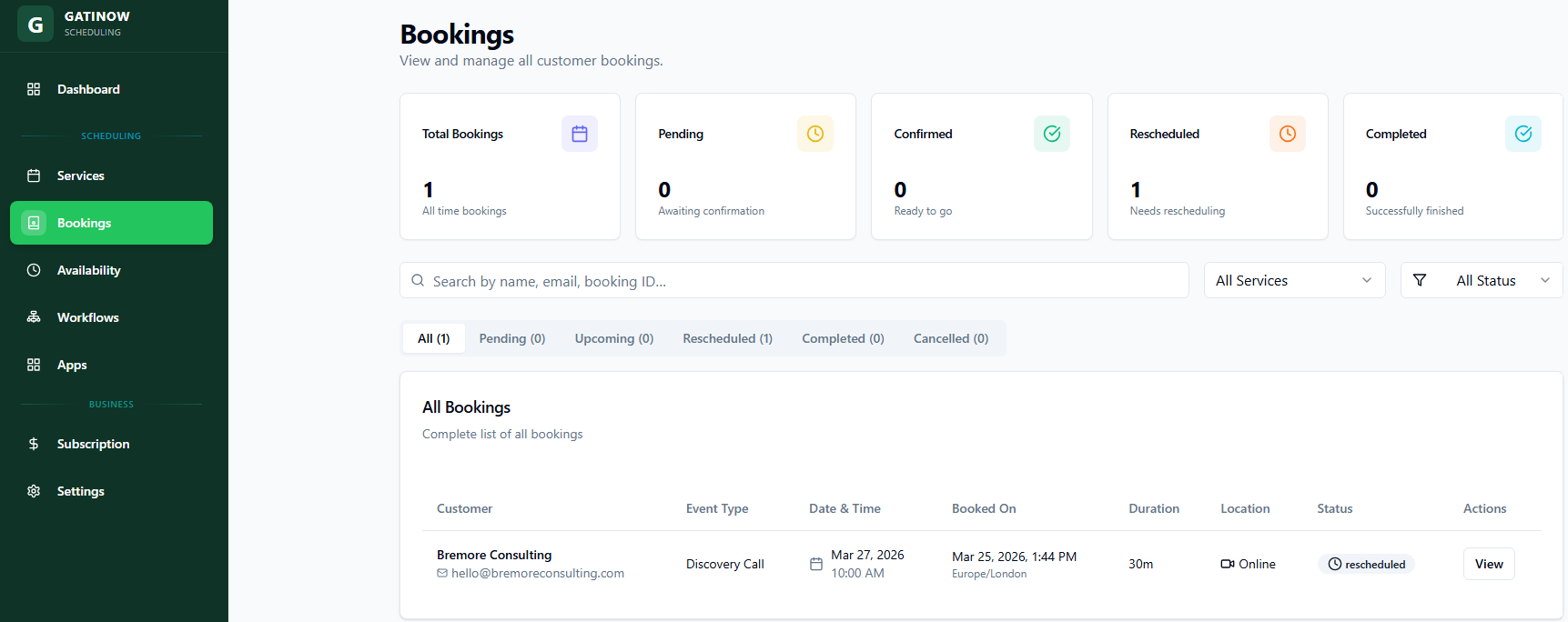Viewport: 1568px width, 622px height.
Task: Click the 10:00 AM time
Action: pos(857,573)
